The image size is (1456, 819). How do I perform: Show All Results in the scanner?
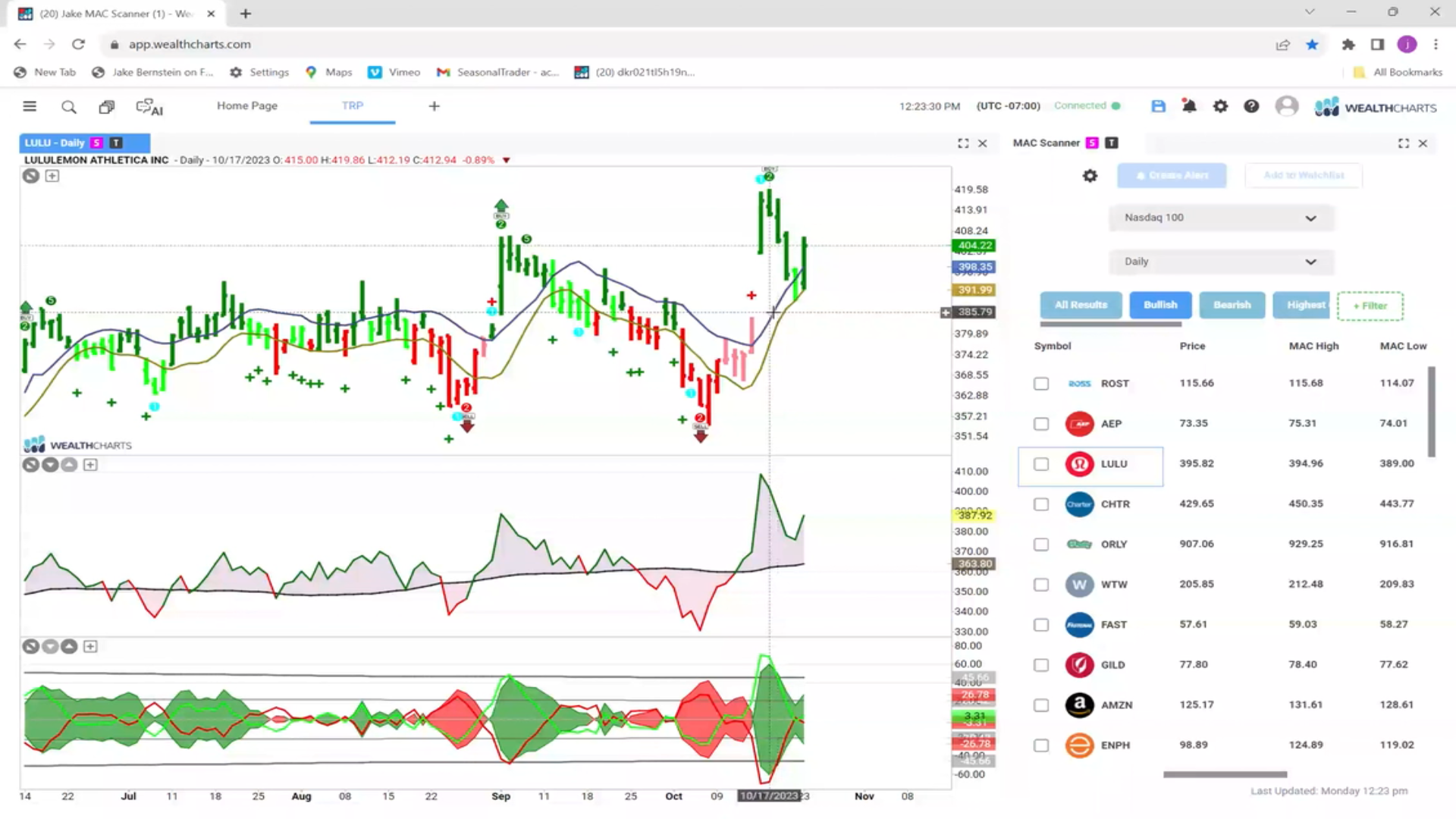pos(1081,305)
